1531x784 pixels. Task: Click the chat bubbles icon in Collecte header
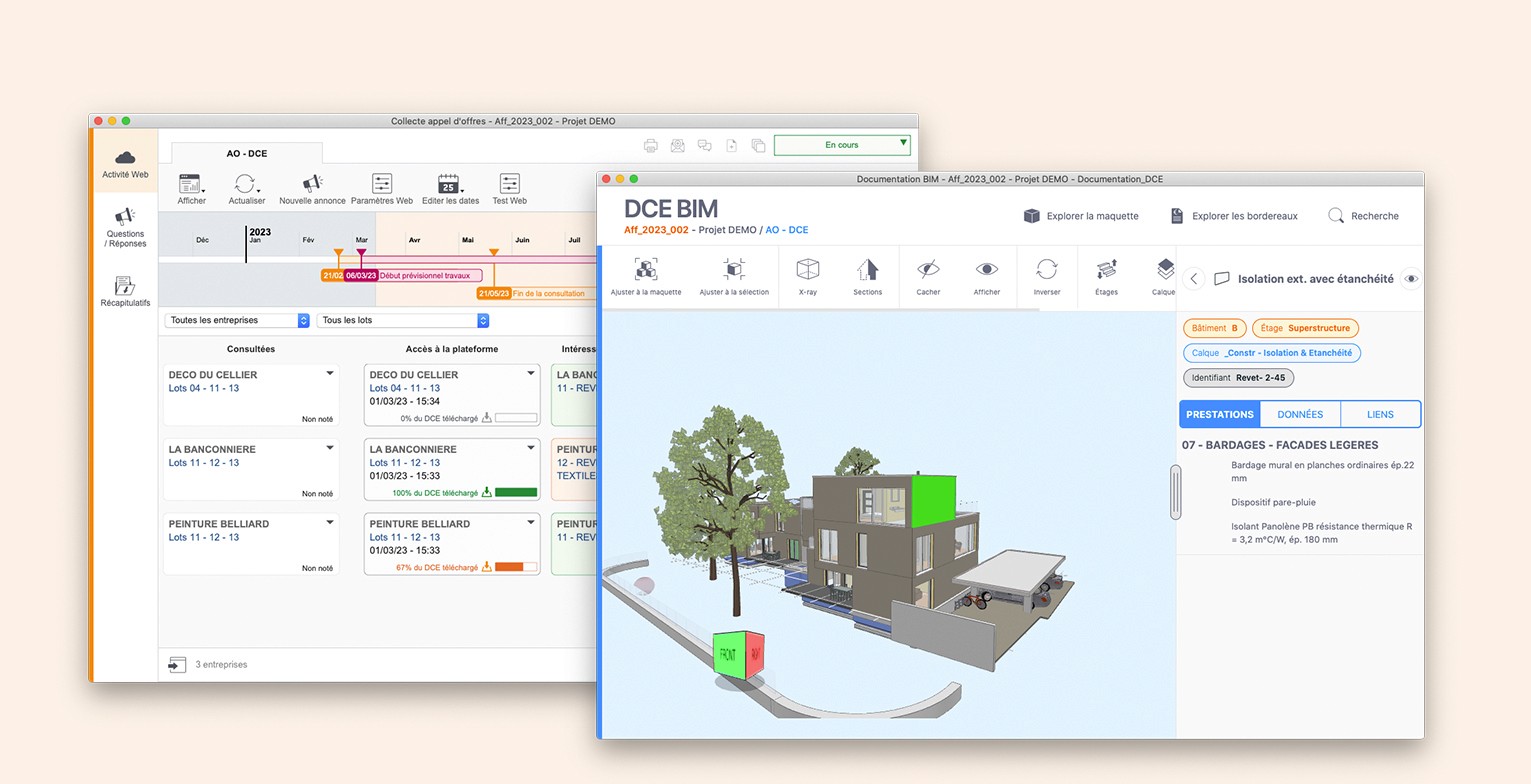tap(705, 145)
